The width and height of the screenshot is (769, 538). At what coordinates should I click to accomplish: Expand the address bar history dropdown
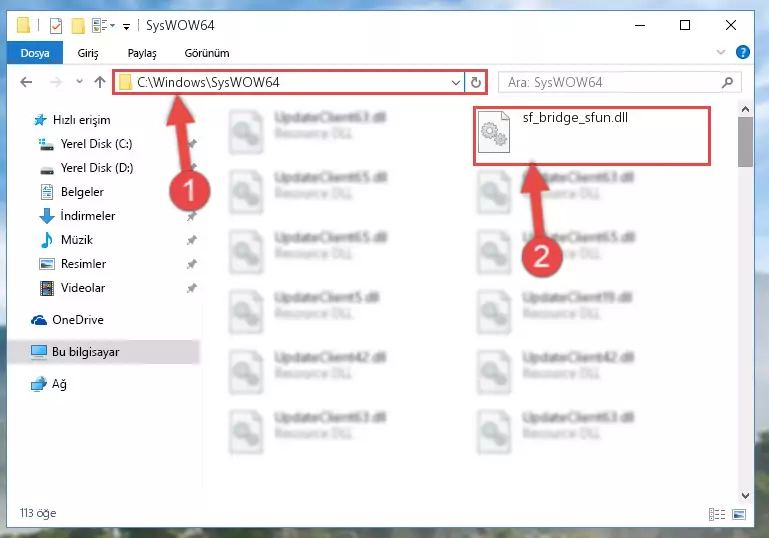[456, 82]
